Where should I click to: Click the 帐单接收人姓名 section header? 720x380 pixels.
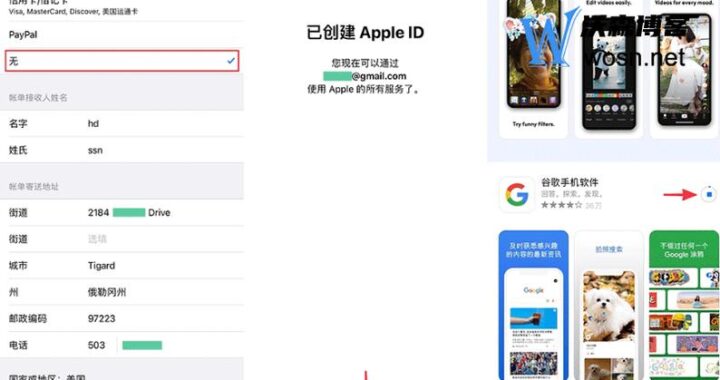click(38, 98)
